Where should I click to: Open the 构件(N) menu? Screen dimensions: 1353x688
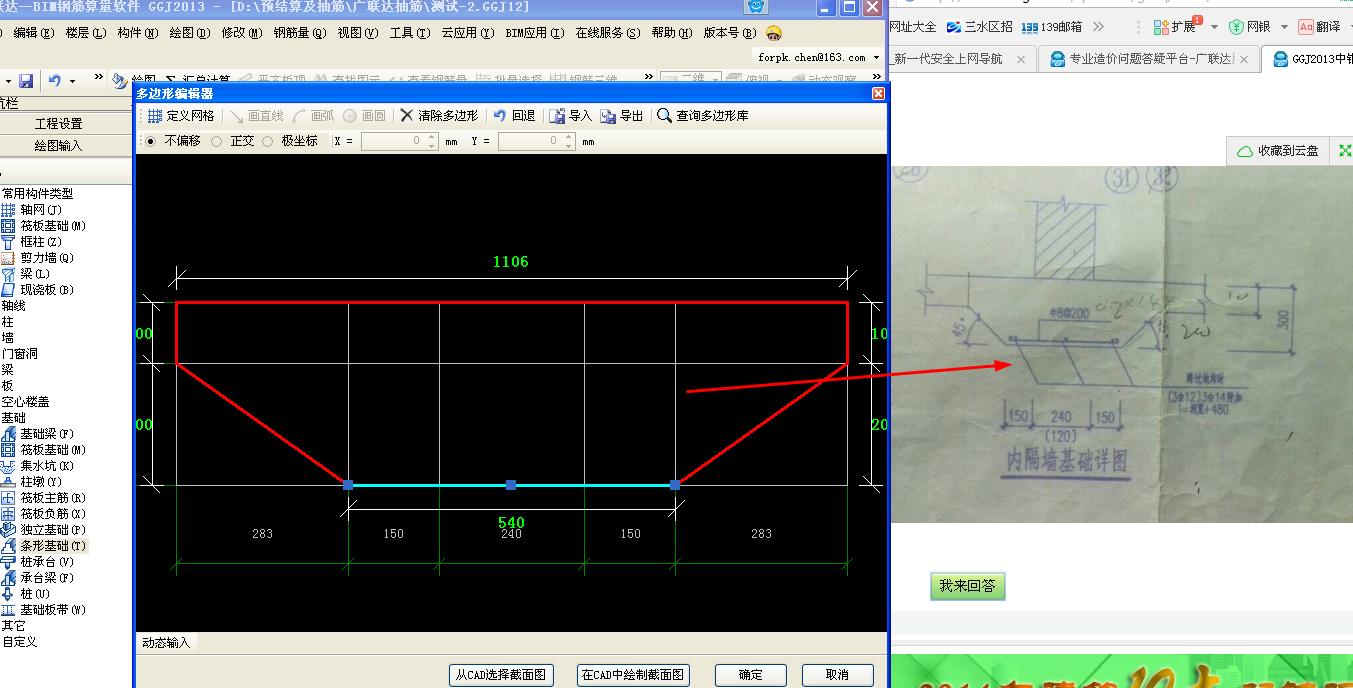[x=137, y=33]
